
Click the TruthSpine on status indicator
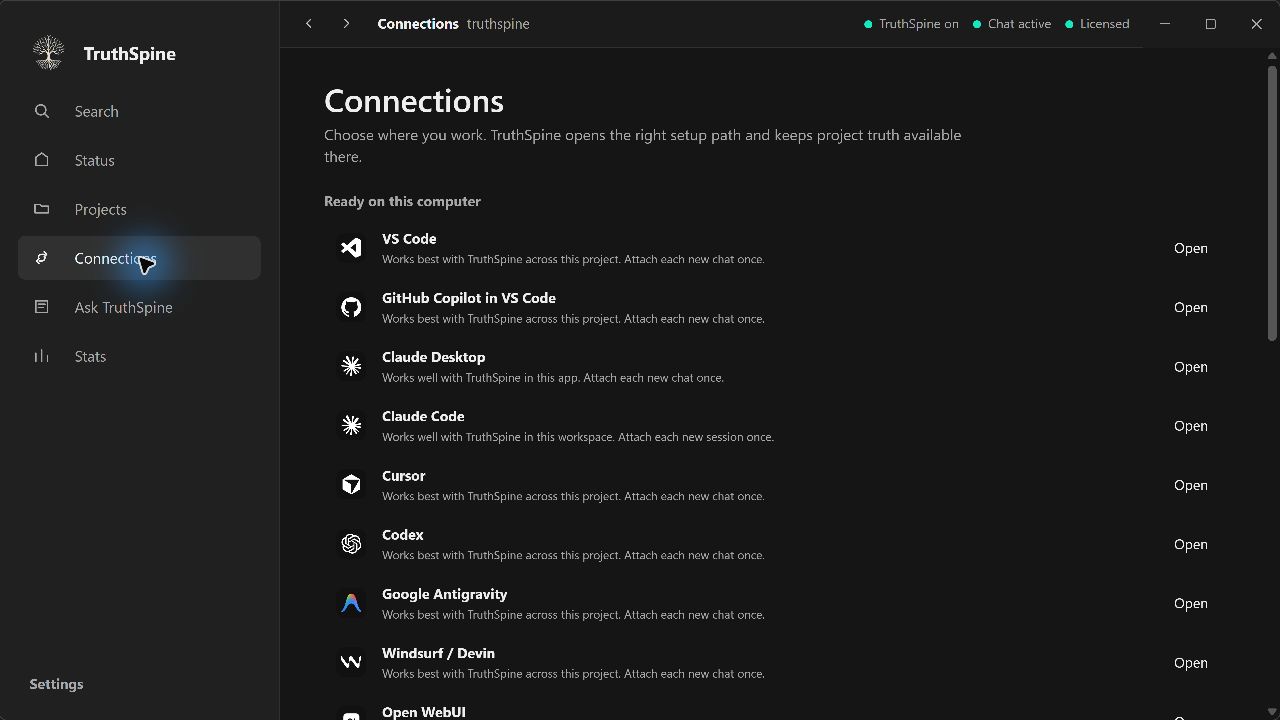coord(911,24)
